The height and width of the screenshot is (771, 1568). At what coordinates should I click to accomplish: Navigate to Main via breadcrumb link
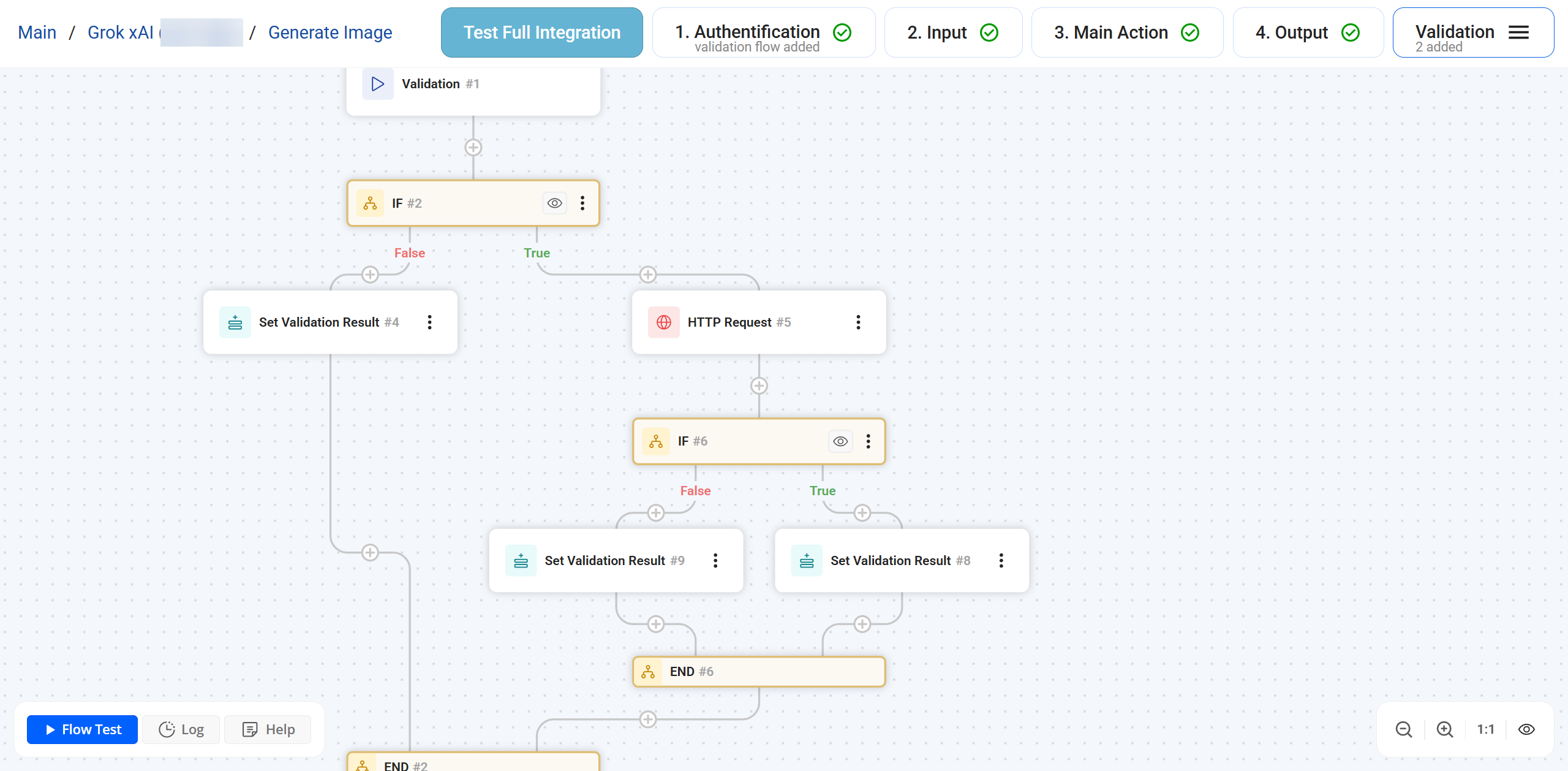pyautogui.click(x=37, y=32)
